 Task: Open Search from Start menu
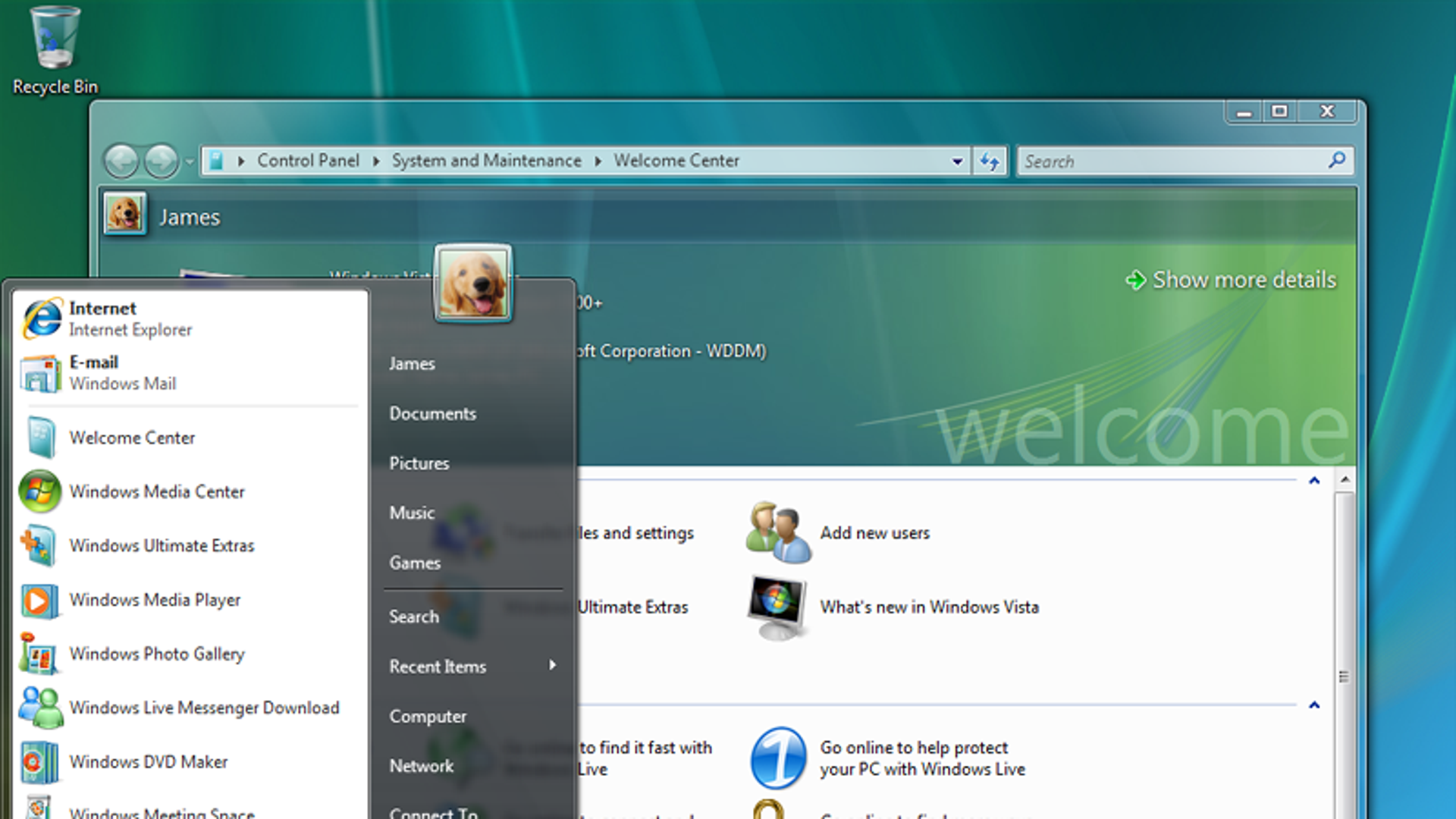[414, 617]
